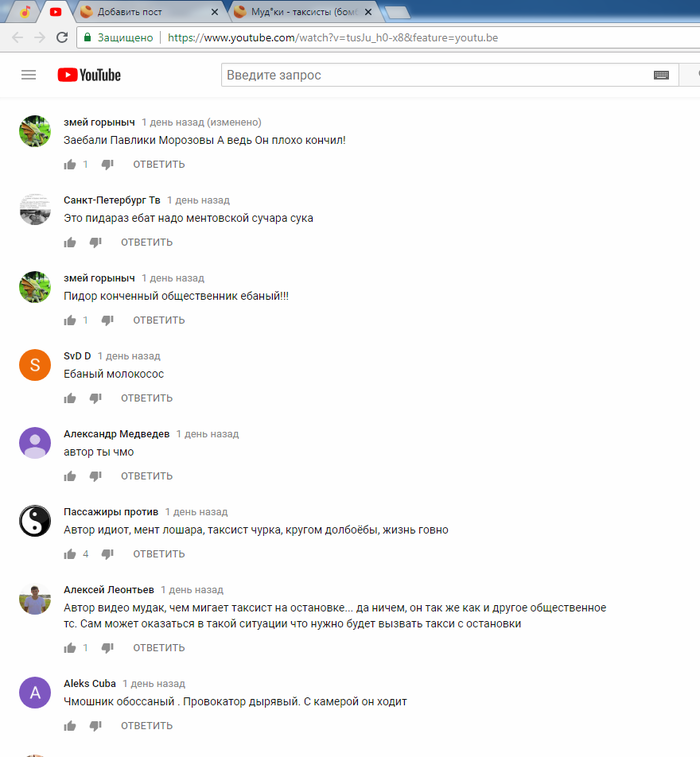
Task: Open channel of Алексей Леонтьев by name
Action: tap(109, 589)
